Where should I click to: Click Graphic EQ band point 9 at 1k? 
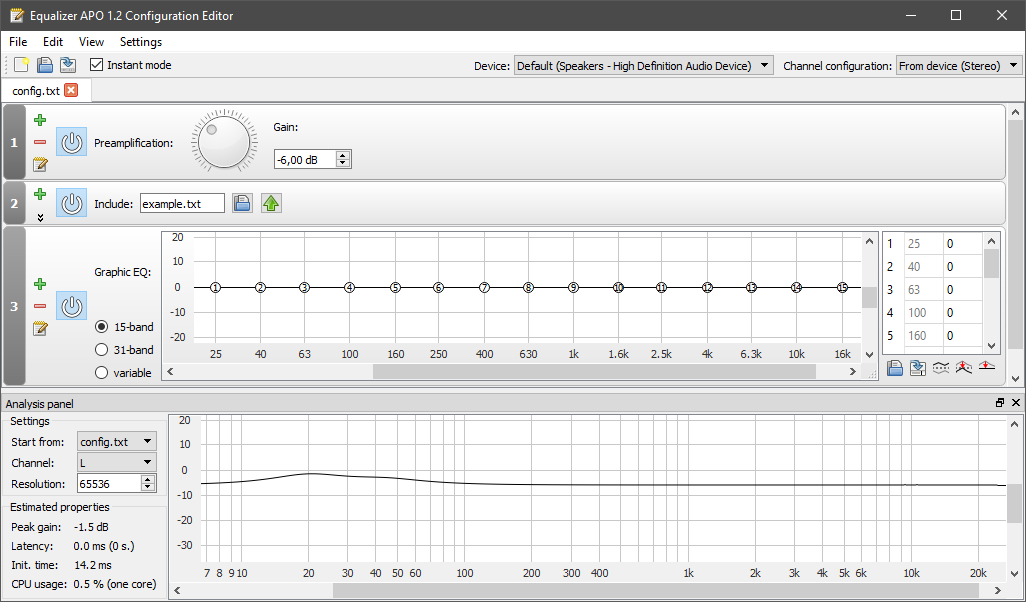(x=573, y=287)
